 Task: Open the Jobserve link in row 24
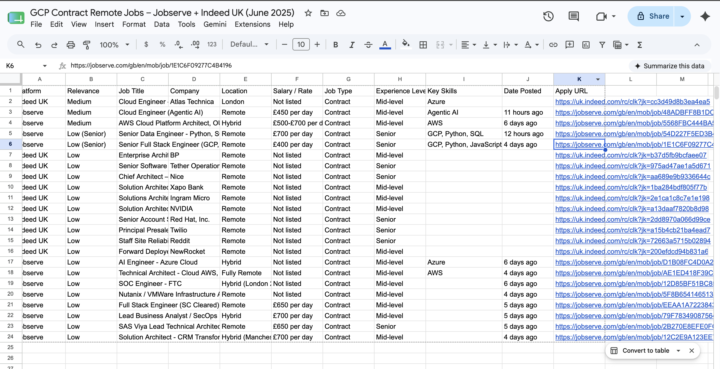click(634, 337)
